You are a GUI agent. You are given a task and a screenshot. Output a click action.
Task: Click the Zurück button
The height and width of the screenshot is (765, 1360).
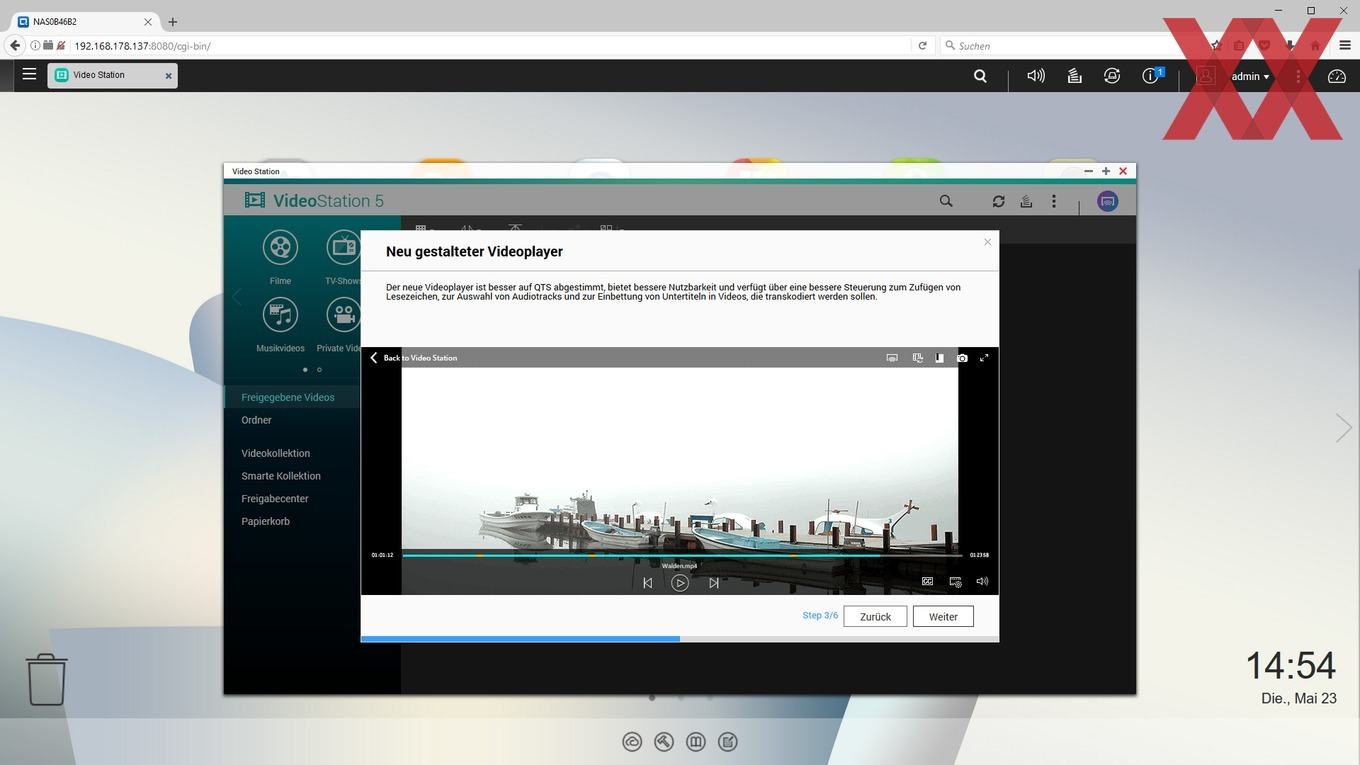tap(875, 616)
